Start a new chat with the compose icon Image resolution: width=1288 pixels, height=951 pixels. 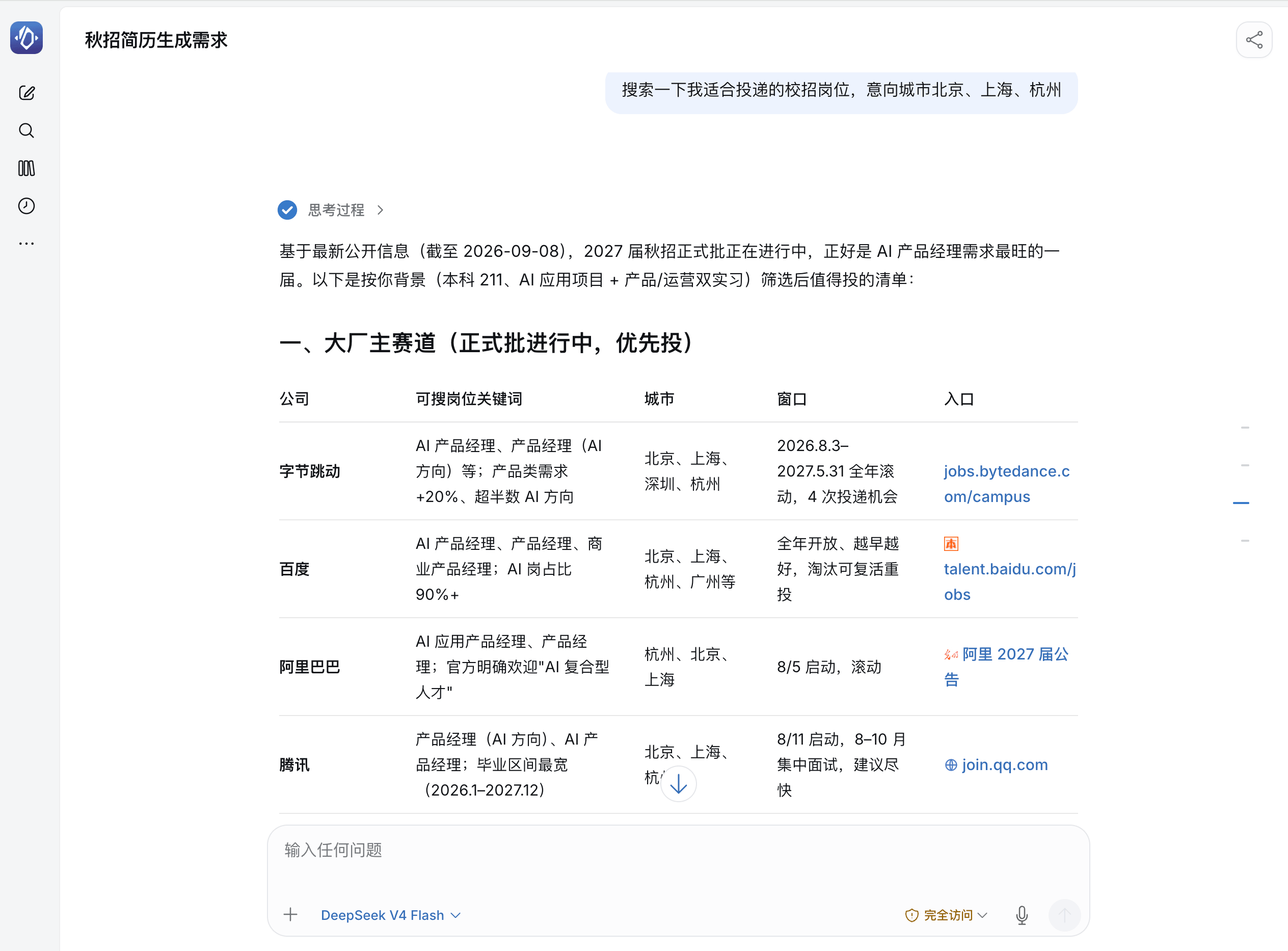point(26,93)
